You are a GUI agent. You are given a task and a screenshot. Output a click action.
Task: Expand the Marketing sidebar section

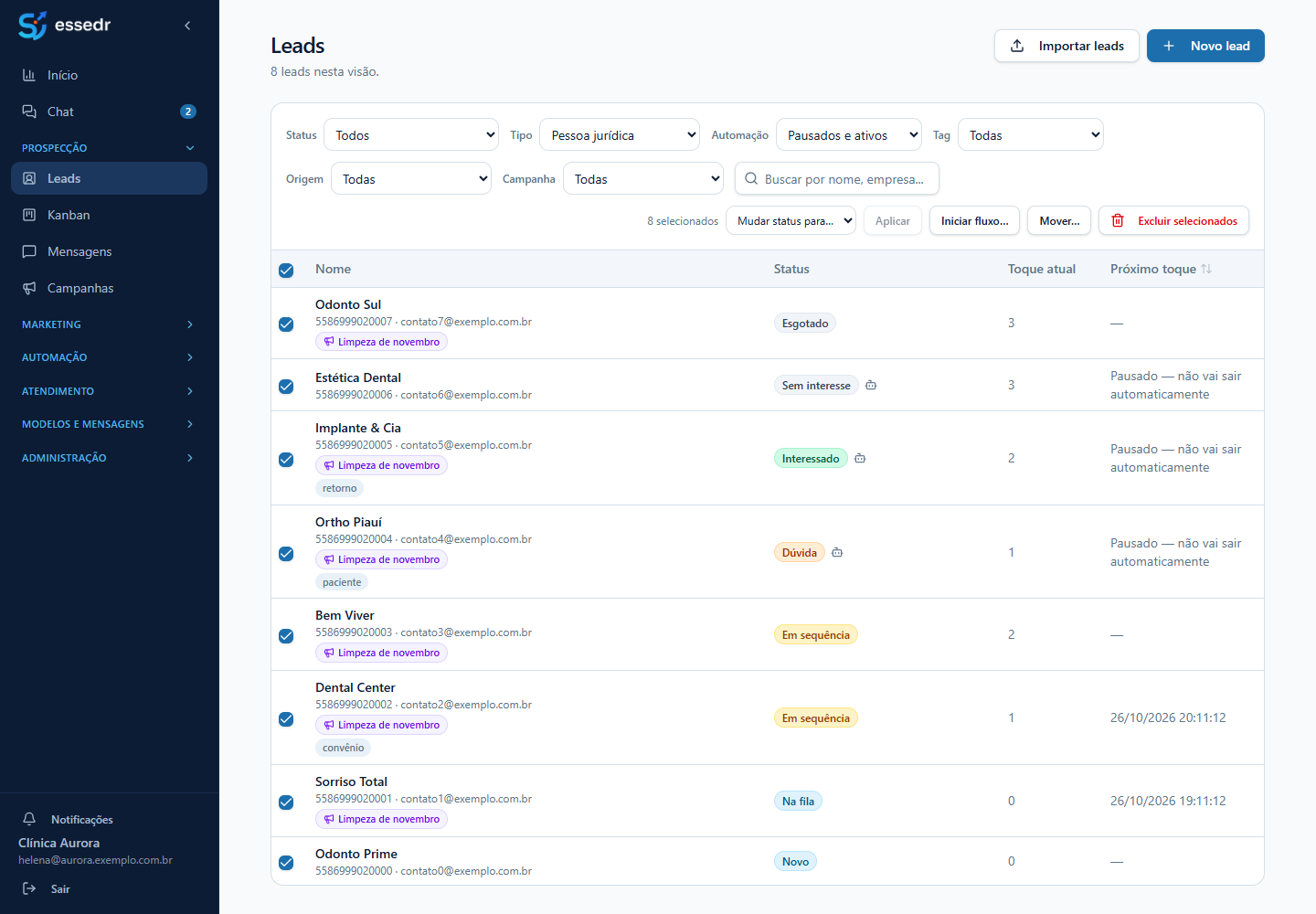[x=109, y=324]
